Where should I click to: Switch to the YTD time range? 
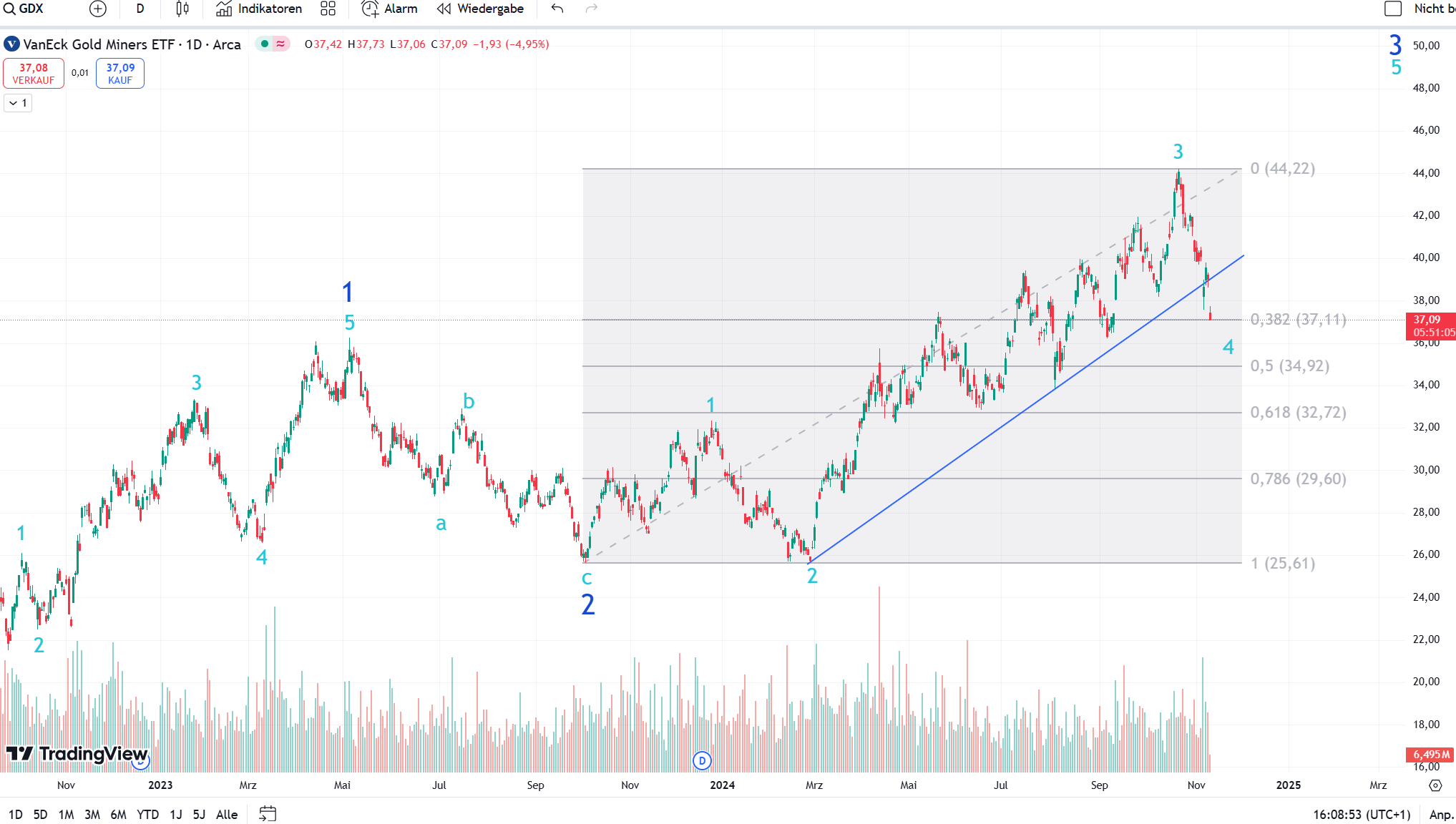147,814
